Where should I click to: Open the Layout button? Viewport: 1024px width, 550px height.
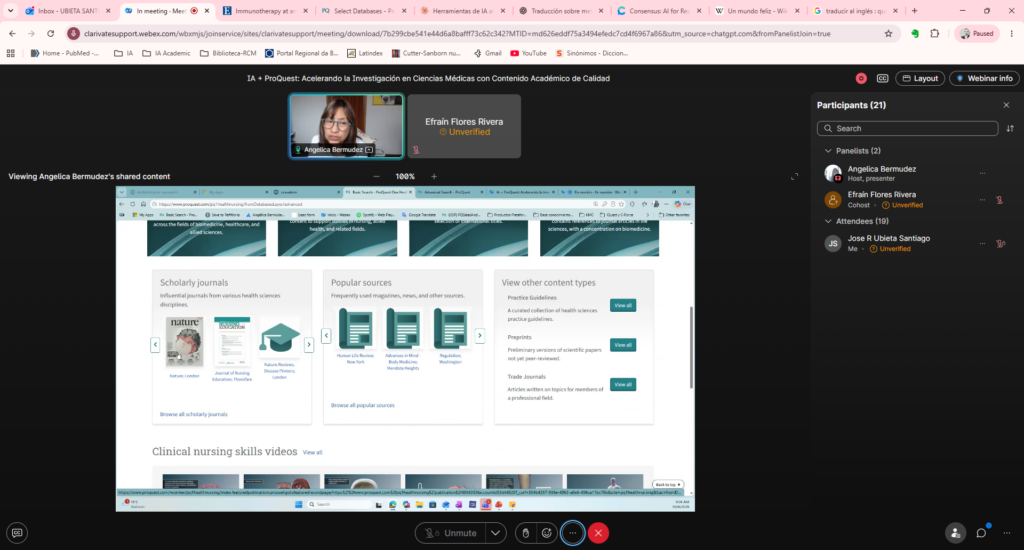[920, 78]
